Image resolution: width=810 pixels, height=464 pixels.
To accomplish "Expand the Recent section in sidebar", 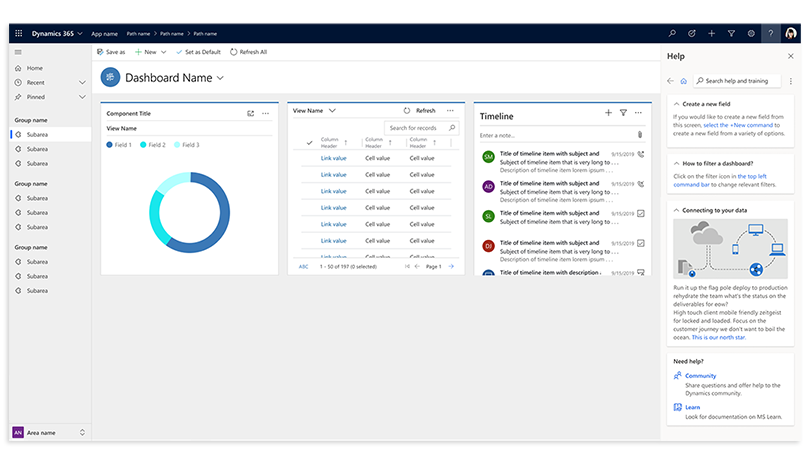I will pos(82,82).
